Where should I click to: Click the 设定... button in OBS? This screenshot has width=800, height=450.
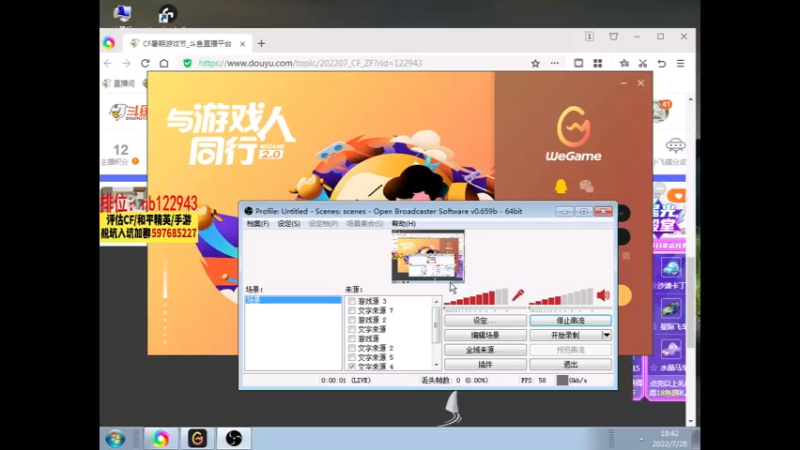coord(485,320)
